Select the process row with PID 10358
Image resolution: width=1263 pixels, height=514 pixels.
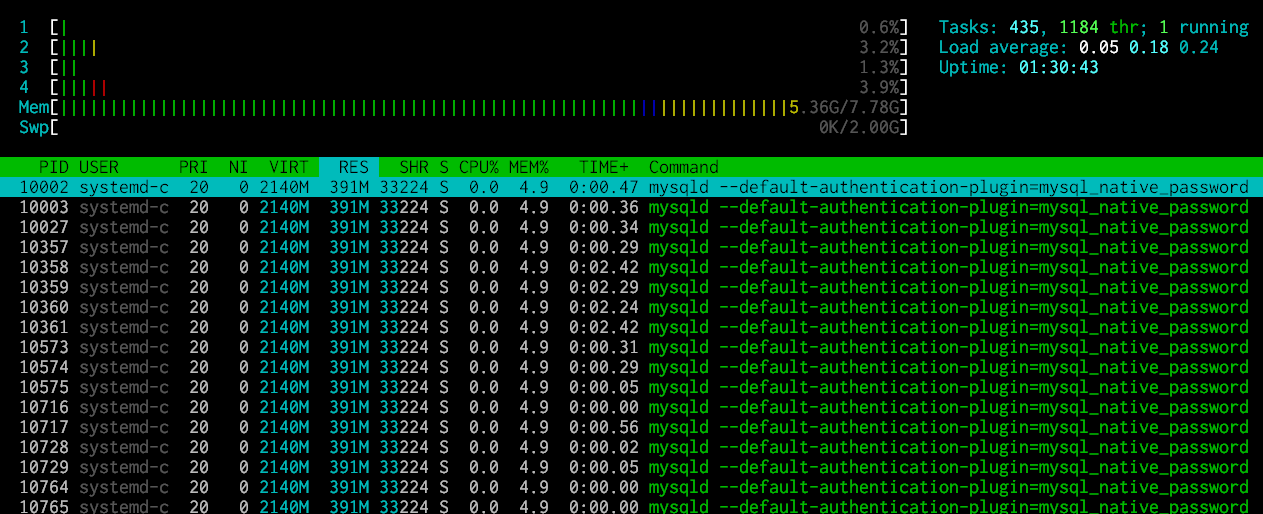coord(631,267)
